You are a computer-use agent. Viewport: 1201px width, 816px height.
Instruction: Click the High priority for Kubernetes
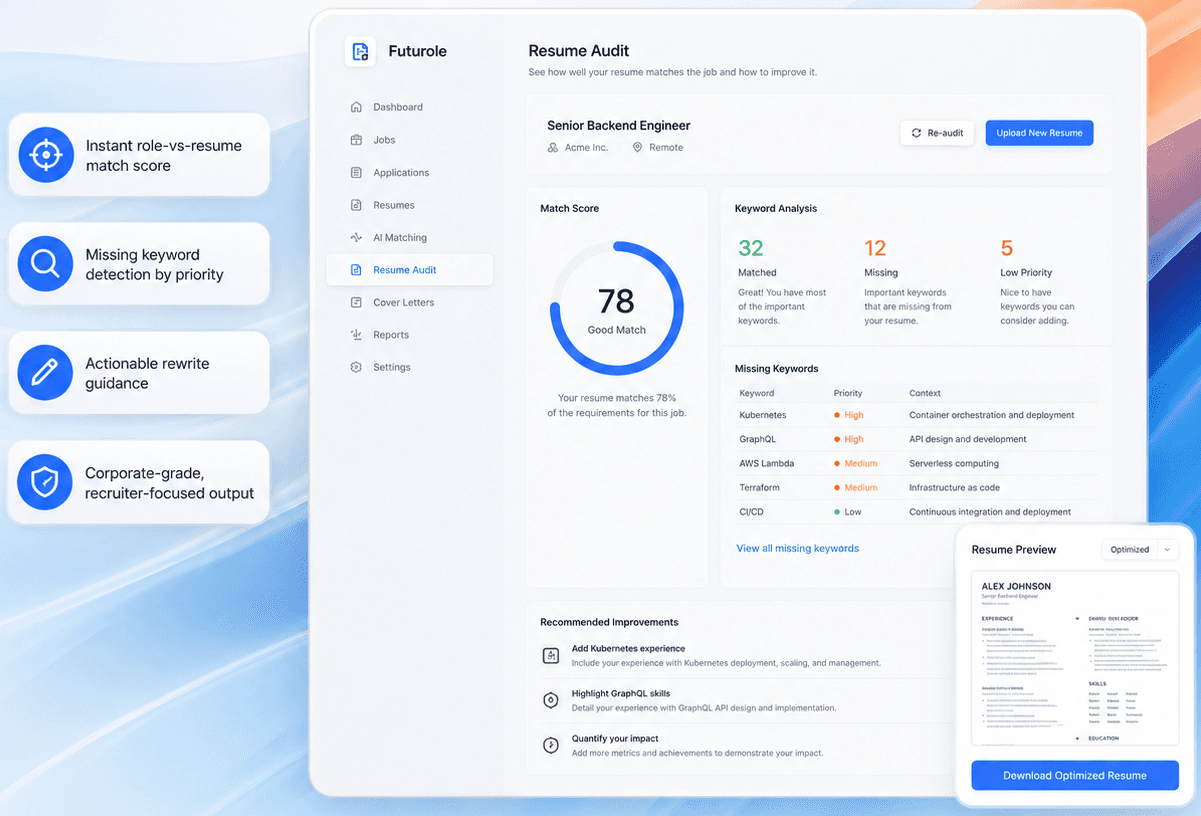coord(849,415)
